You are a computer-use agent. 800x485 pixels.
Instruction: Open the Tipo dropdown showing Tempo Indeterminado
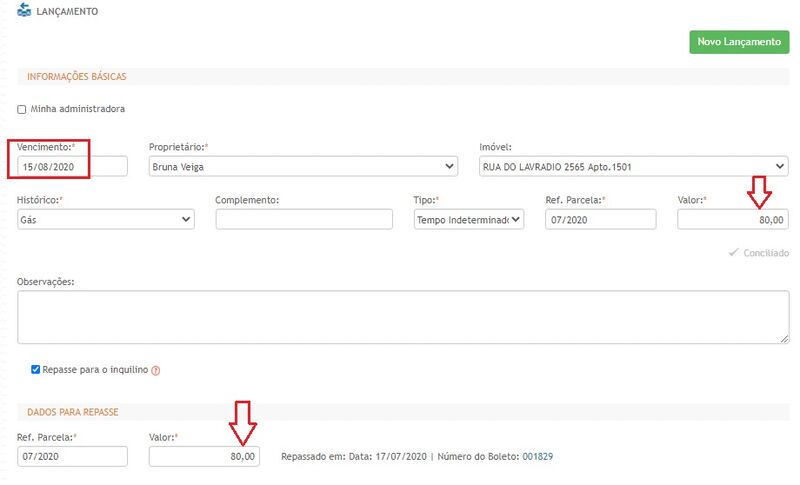(469, 219)
